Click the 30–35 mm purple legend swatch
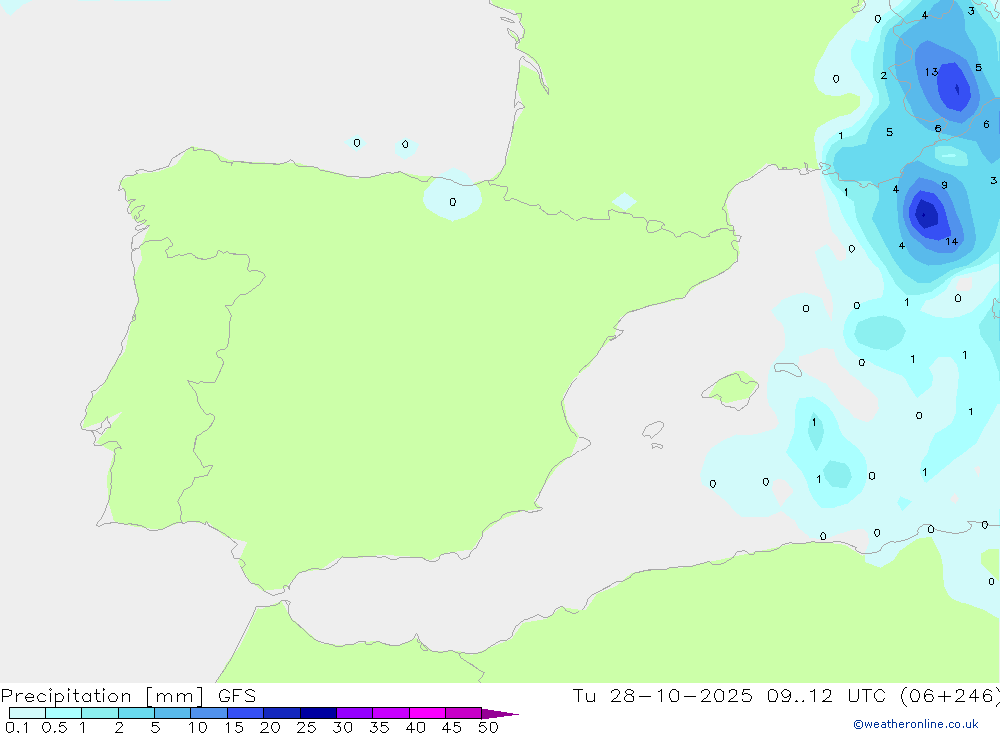This screenshot has height=733, width=1000. [x=354, y=713]
